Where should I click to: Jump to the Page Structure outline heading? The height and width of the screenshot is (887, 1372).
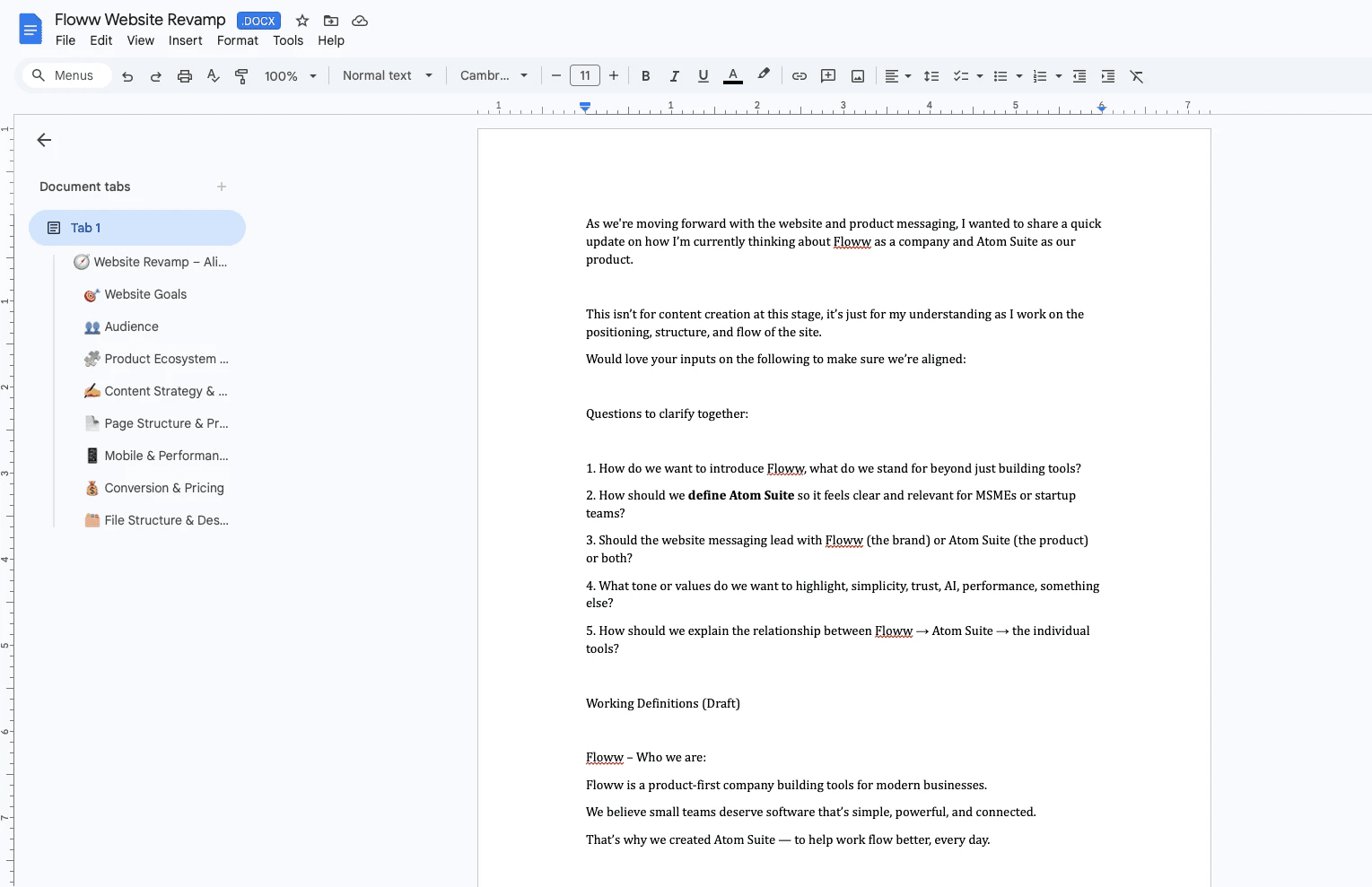[156, 423]
